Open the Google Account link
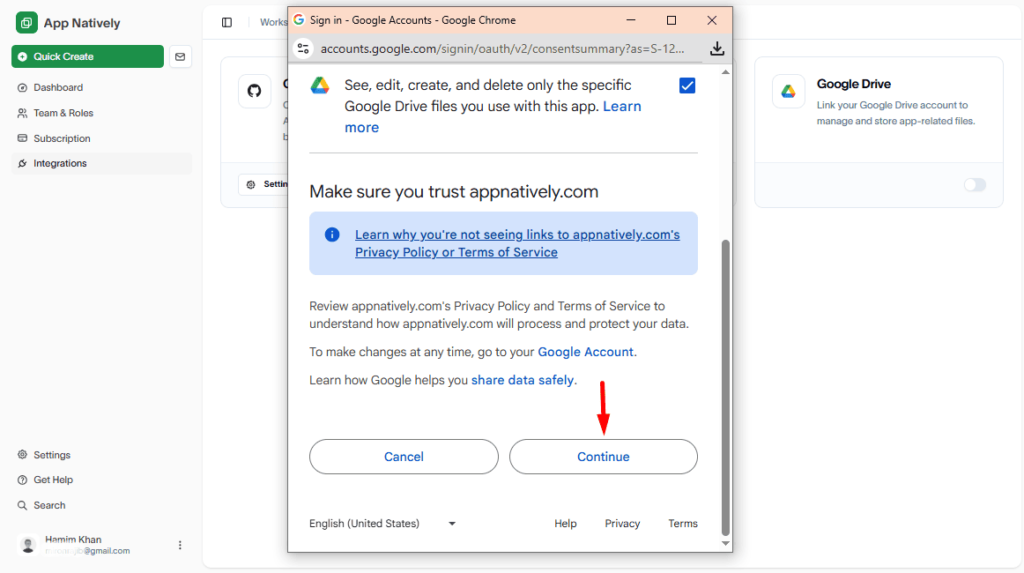This screenshot has width=1024, height=573. [x=585, y=352]
